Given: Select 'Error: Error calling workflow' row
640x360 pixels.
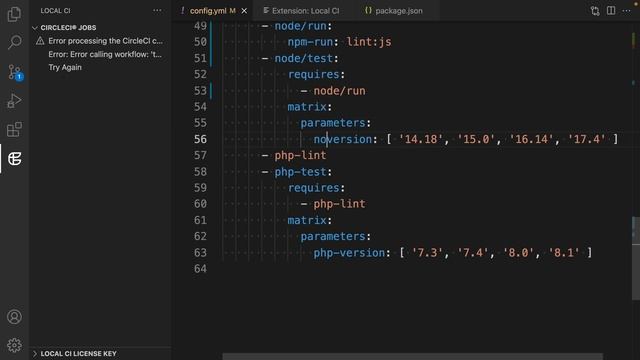Looking at the screenshot, I should coord(100,54).
